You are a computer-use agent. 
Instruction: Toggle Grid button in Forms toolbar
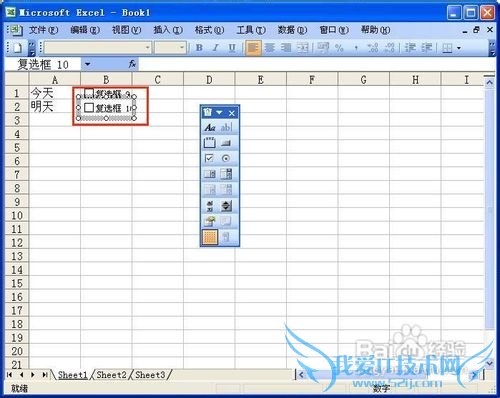pos(210,237)
